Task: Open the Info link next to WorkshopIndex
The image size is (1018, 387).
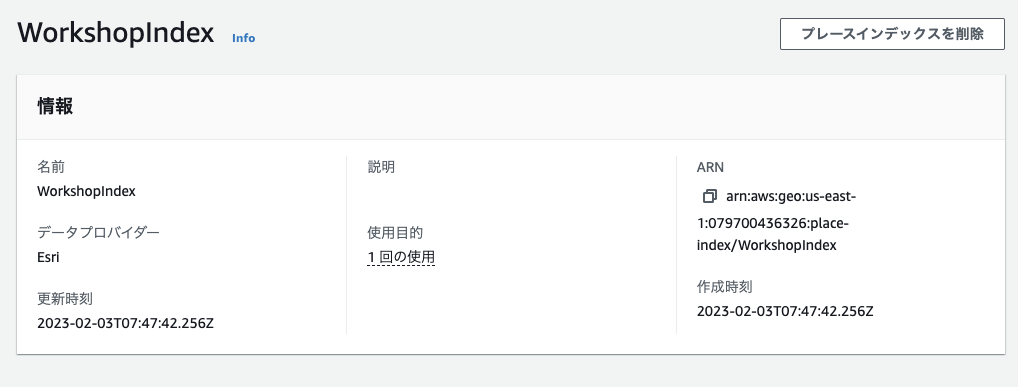Action: (x=243, y=38)
